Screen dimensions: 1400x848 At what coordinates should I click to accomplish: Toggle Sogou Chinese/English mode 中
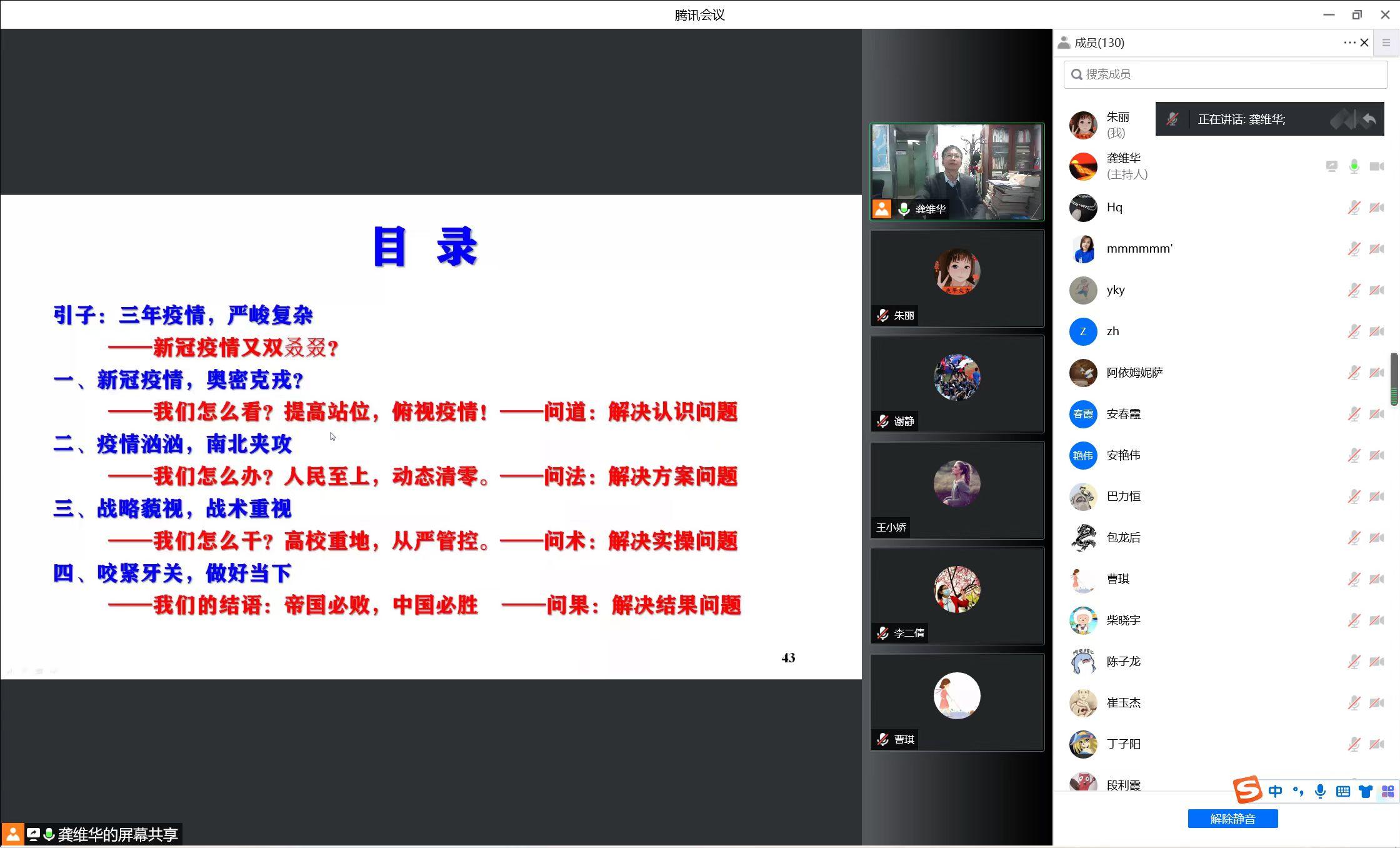pos(1275,792)
